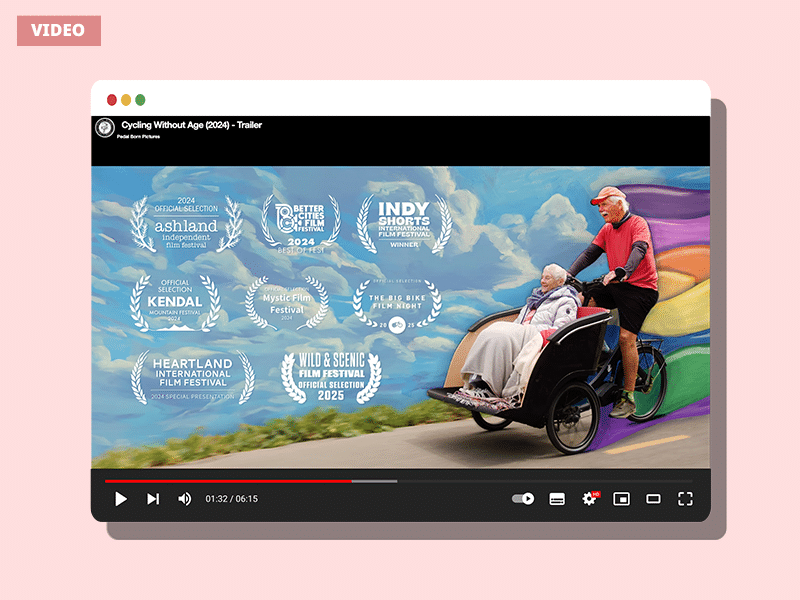The height and width of the screenshot is (600, 800).
Task: Click the '01:32 / 06:15' time display
Action: [232, 498]
